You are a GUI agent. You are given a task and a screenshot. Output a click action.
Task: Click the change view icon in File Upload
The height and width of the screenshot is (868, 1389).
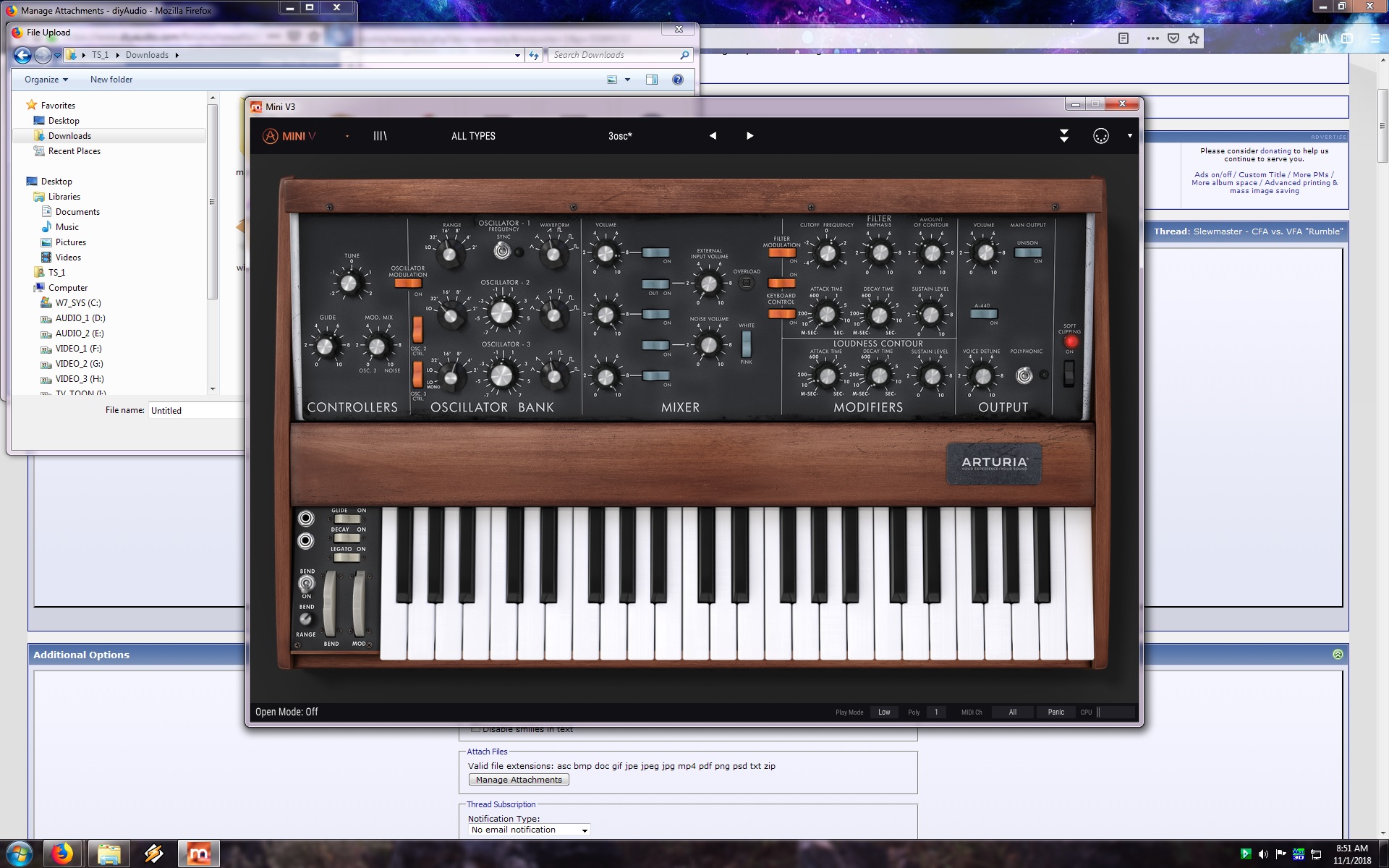612,80
